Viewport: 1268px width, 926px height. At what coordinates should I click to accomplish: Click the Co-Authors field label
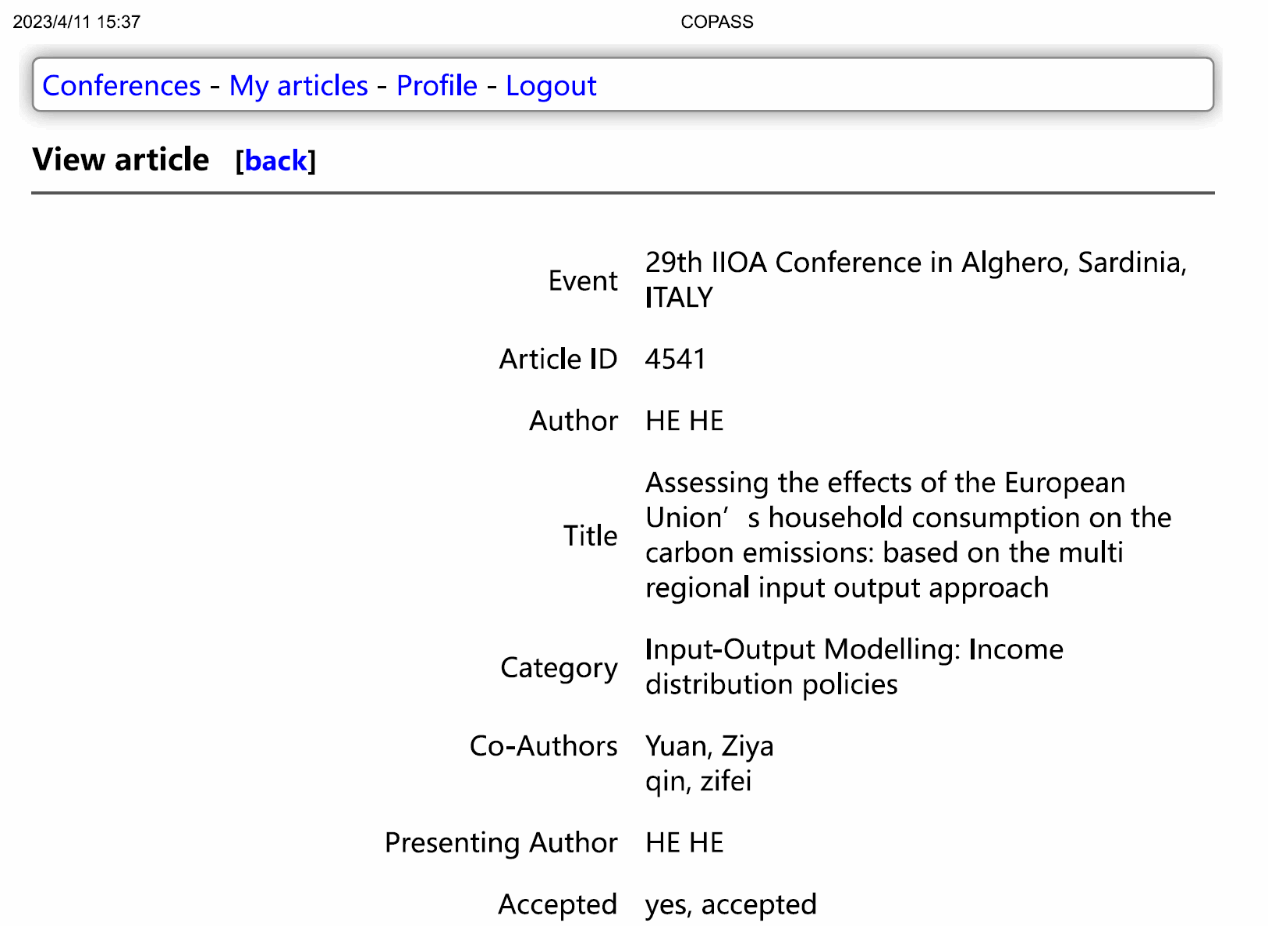tap(544, 746)
